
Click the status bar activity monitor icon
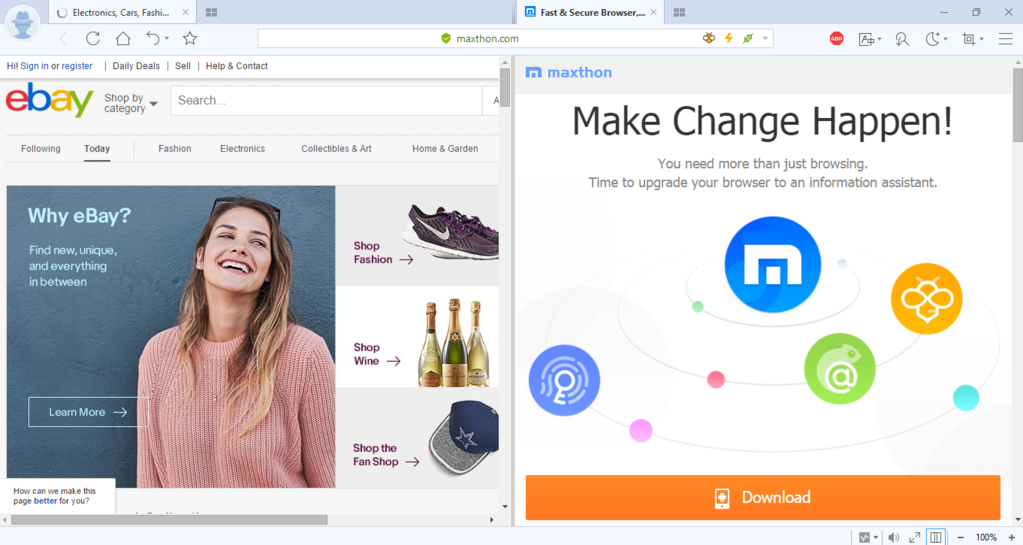(x=864, y=537)
